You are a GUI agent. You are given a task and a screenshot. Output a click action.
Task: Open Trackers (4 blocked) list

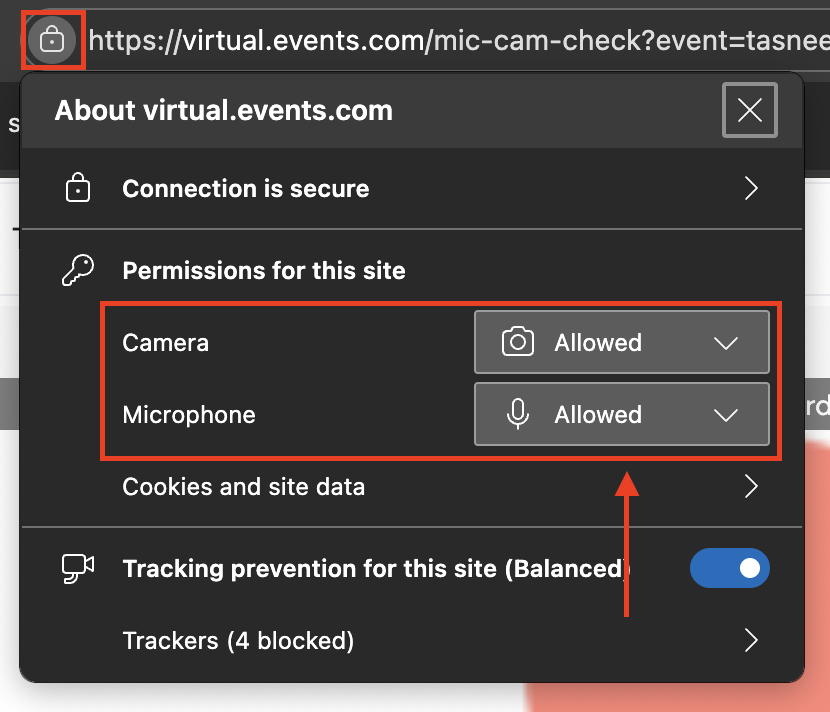(238, 640)
